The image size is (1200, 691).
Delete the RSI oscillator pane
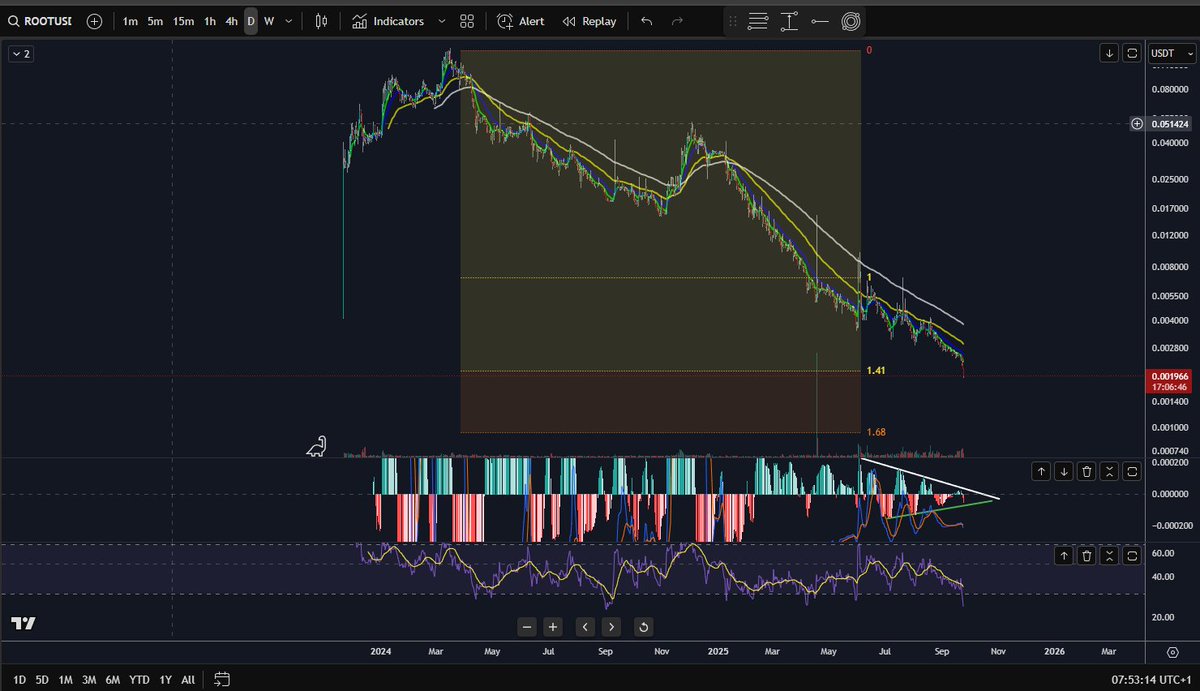click(1087, 555)
